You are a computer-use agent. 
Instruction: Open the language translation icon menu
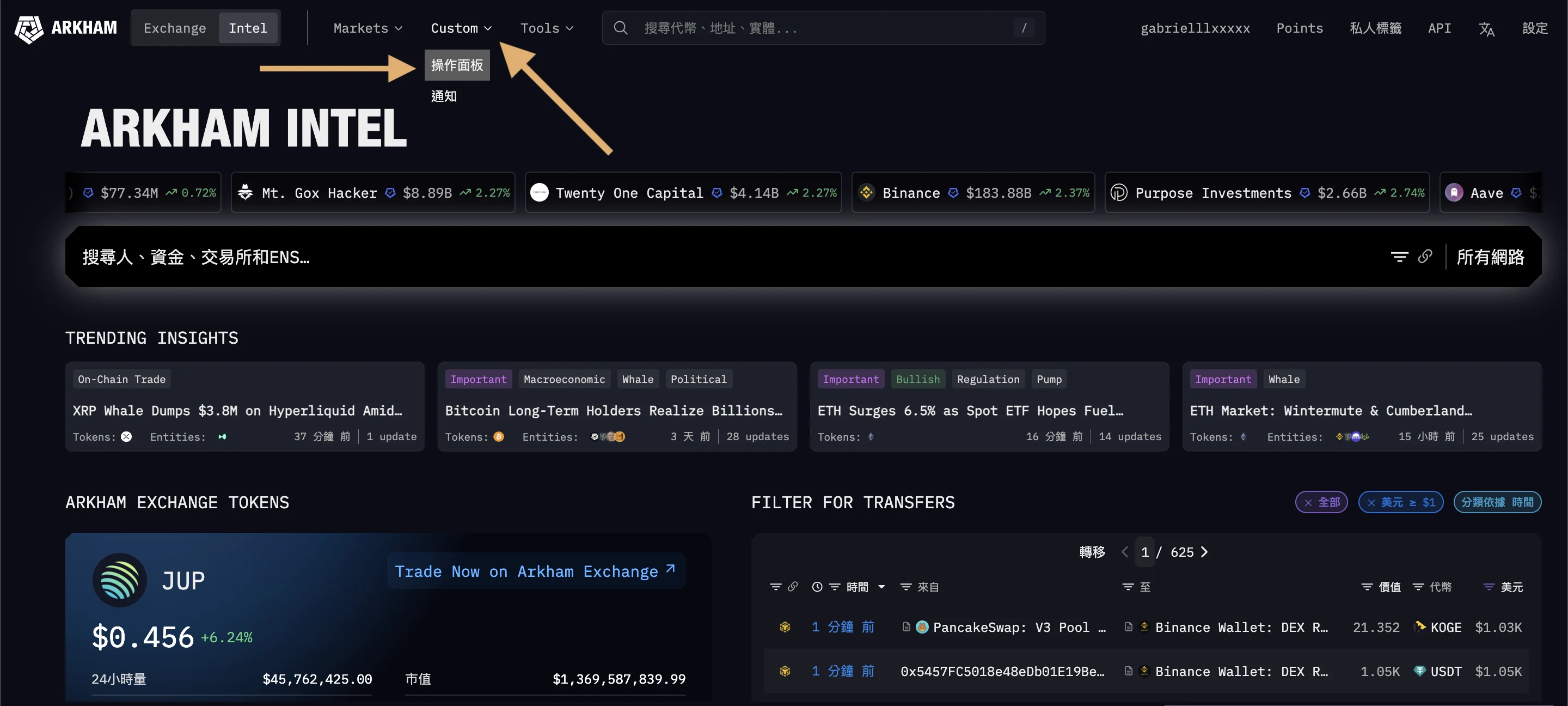[x=1486, y=29]
